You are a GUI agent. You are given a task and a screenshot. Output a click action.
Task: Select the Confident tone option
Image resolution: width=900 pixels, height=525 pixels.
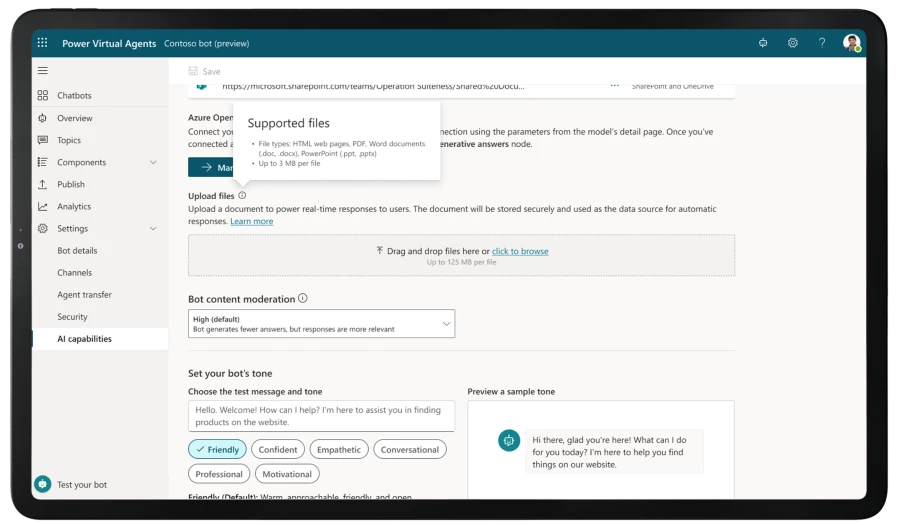click(278, 450)
